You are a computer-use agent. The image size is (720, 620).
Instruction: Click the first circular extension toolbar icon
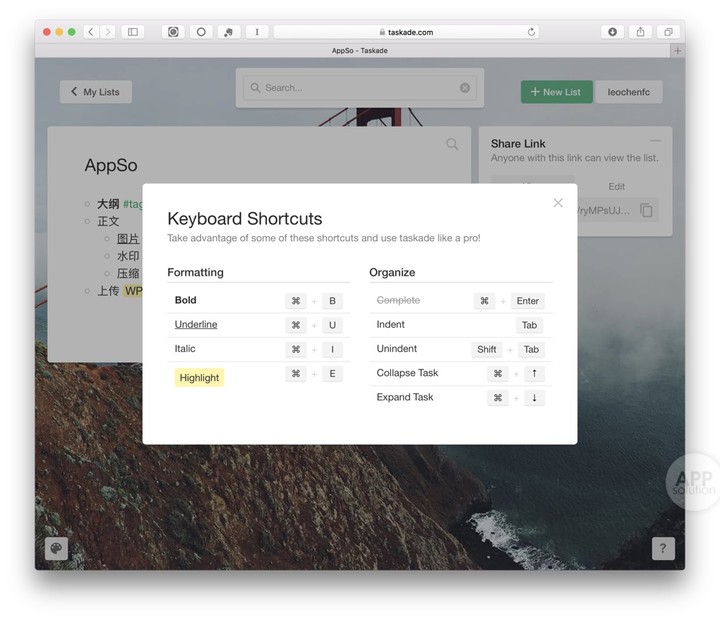tap(173, 32)
